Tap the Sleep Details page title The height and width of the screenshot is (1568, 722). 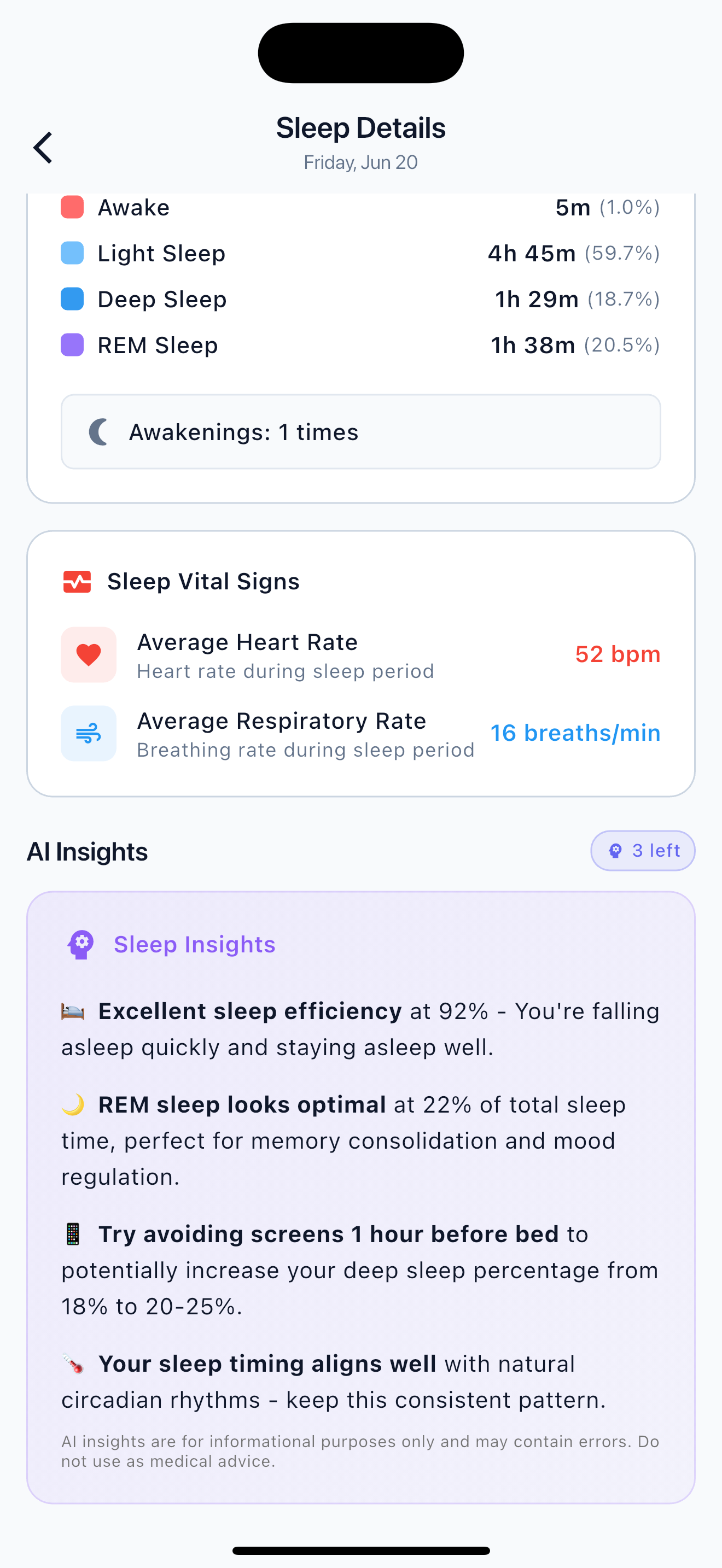(x=361, y=128)
